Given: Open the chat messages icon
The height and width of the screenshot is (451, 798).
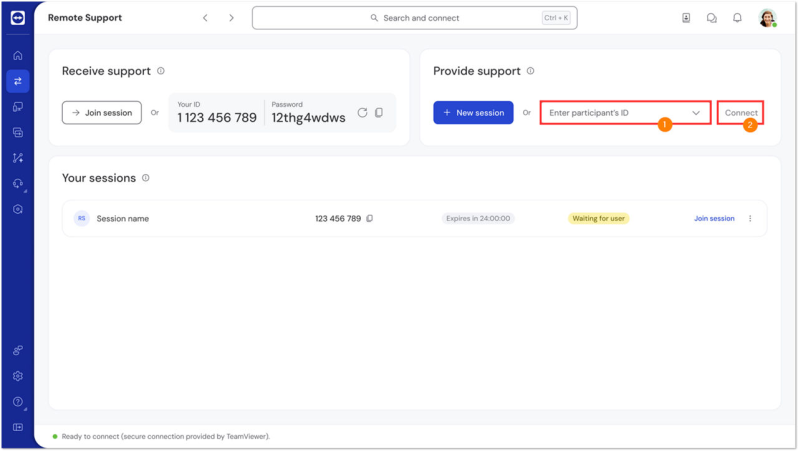Looking at the screenshot, I should tap(712, 18).
